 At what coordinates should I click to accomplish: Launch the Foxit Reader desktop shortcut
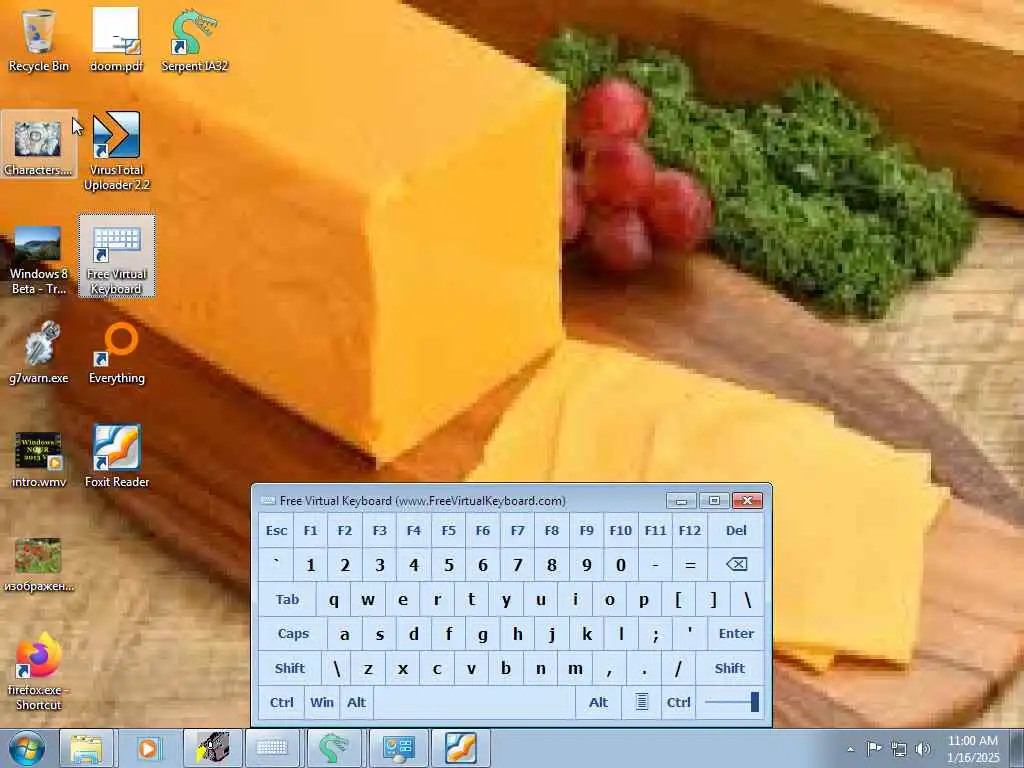click(117, 455)
